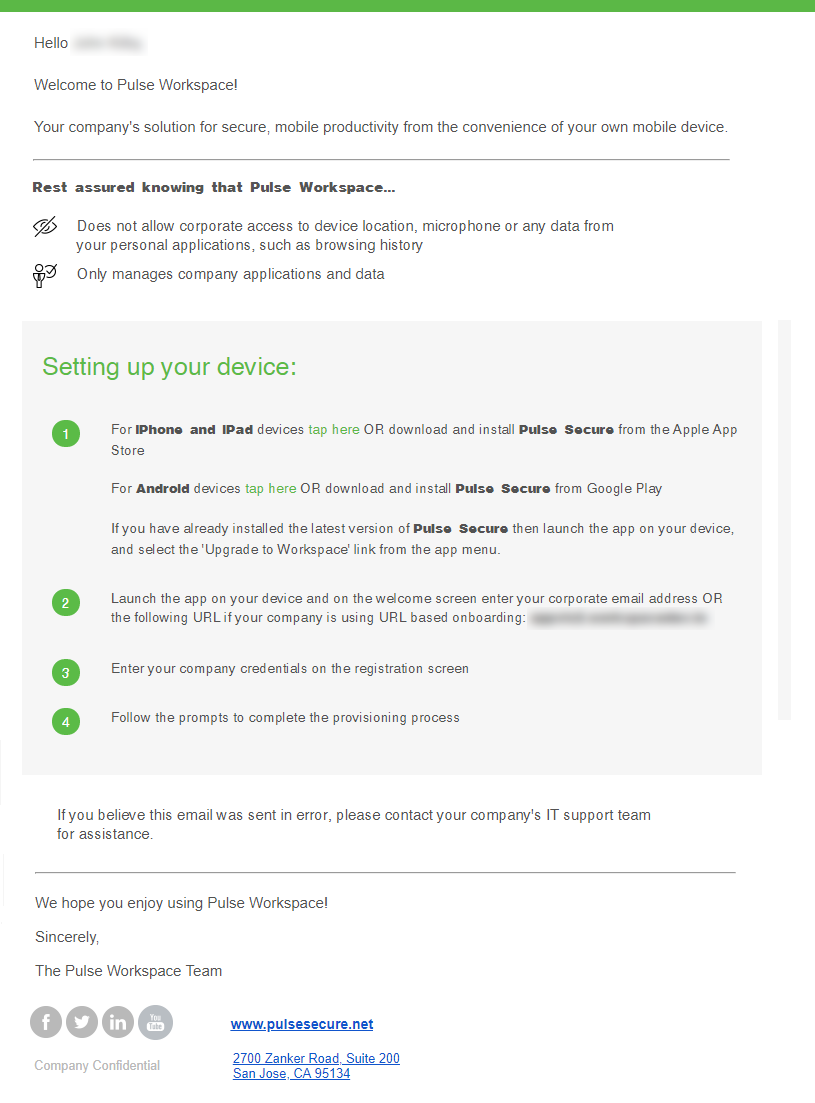The width and height of the screenshot is (815, 1103).
Task: Click the managed apps person icon
Action: coord(44,275)
